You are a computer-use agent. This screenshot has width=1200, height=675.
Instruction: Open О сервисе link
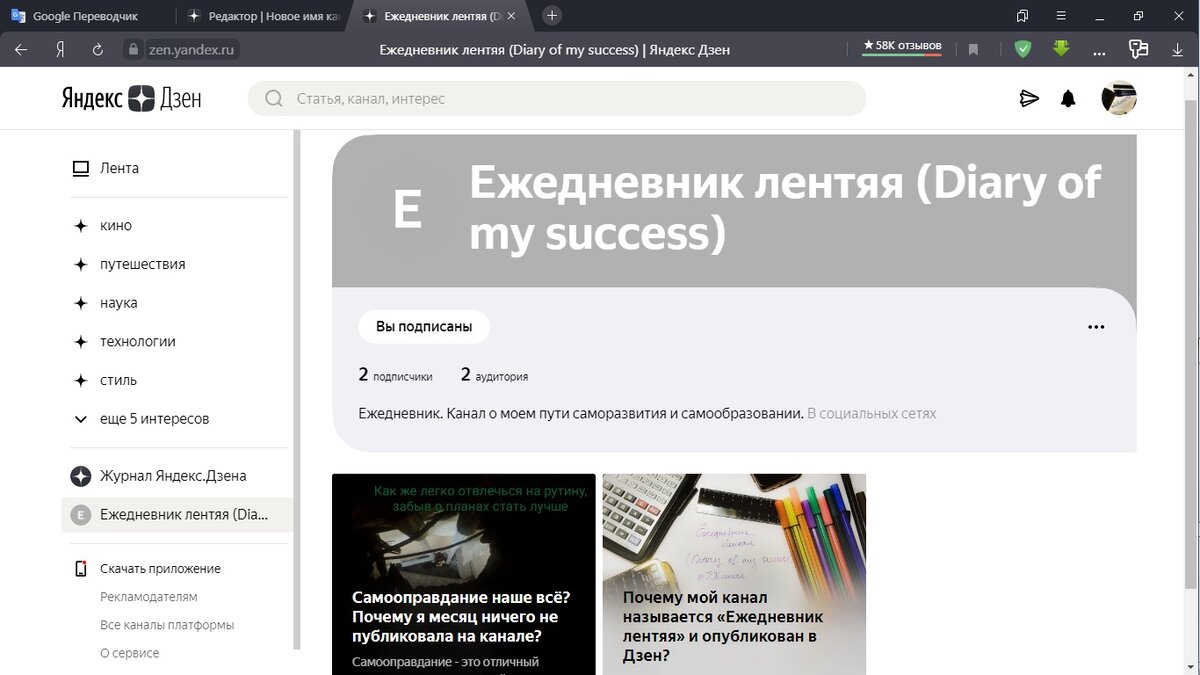point(129,653)
